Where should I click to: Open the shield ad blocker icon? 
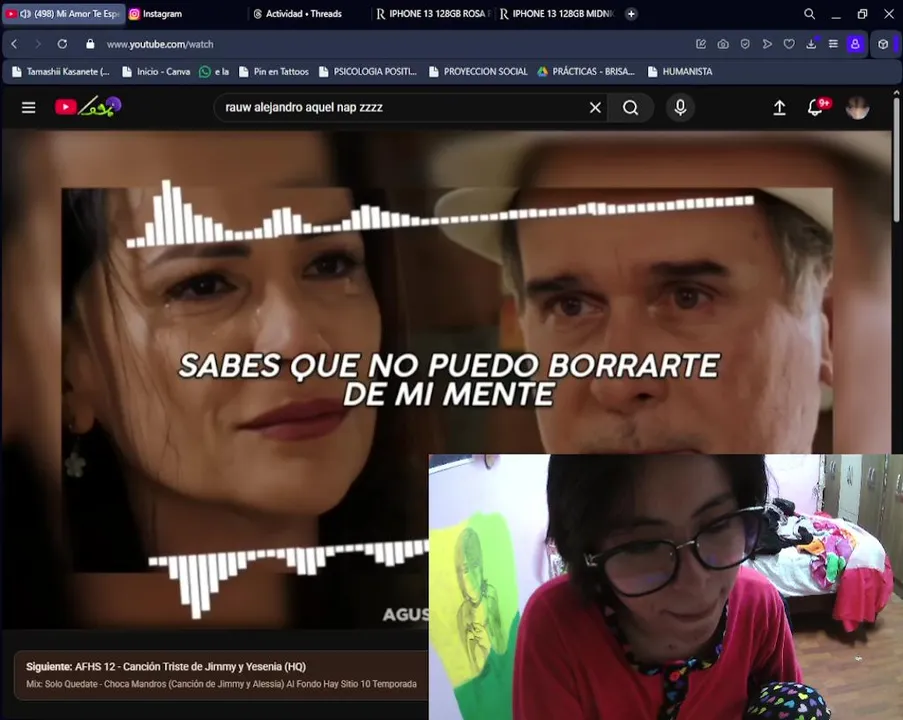[745, 44]
